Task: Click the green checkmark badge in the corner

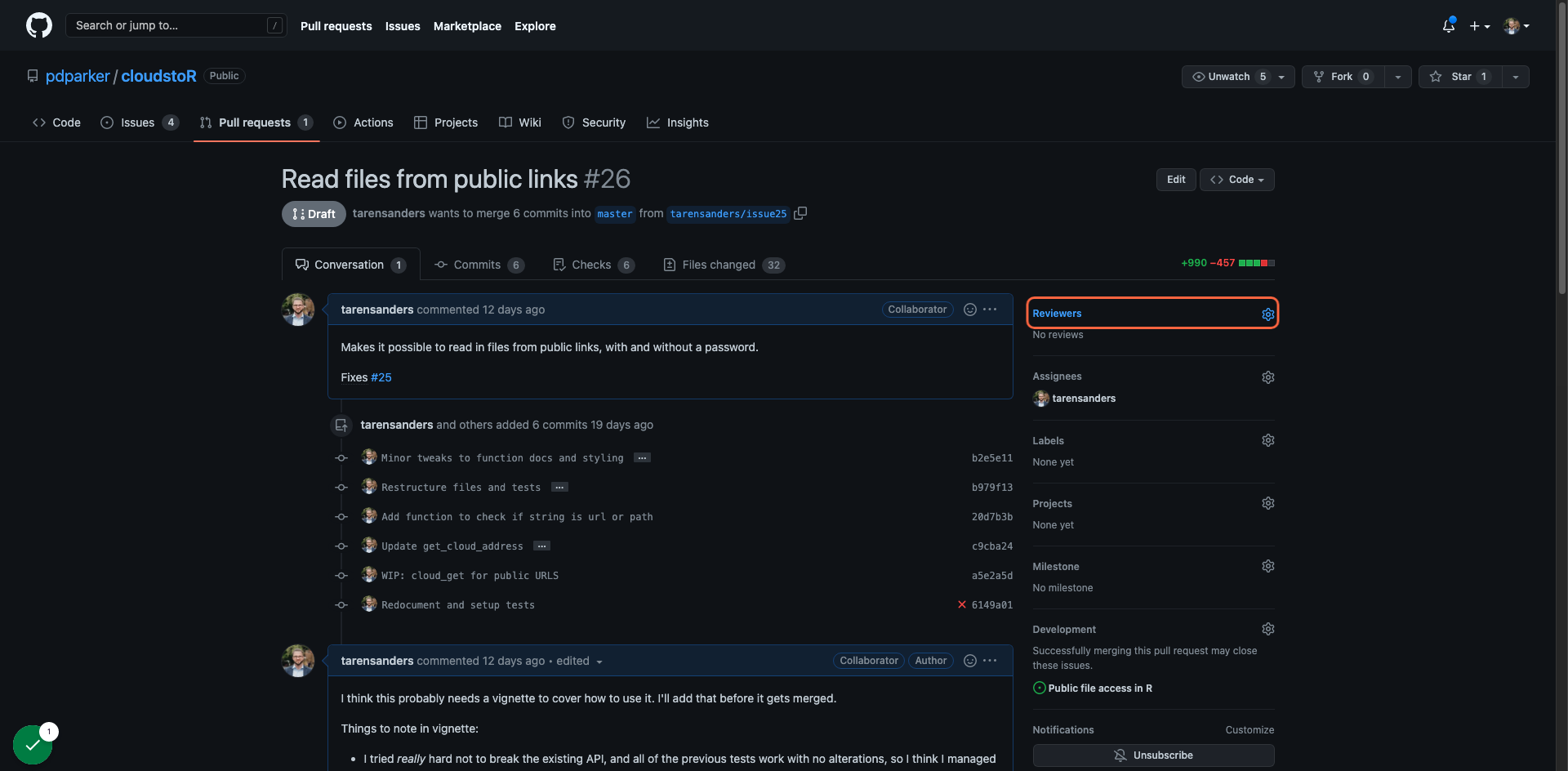Action: coord(33,744)
